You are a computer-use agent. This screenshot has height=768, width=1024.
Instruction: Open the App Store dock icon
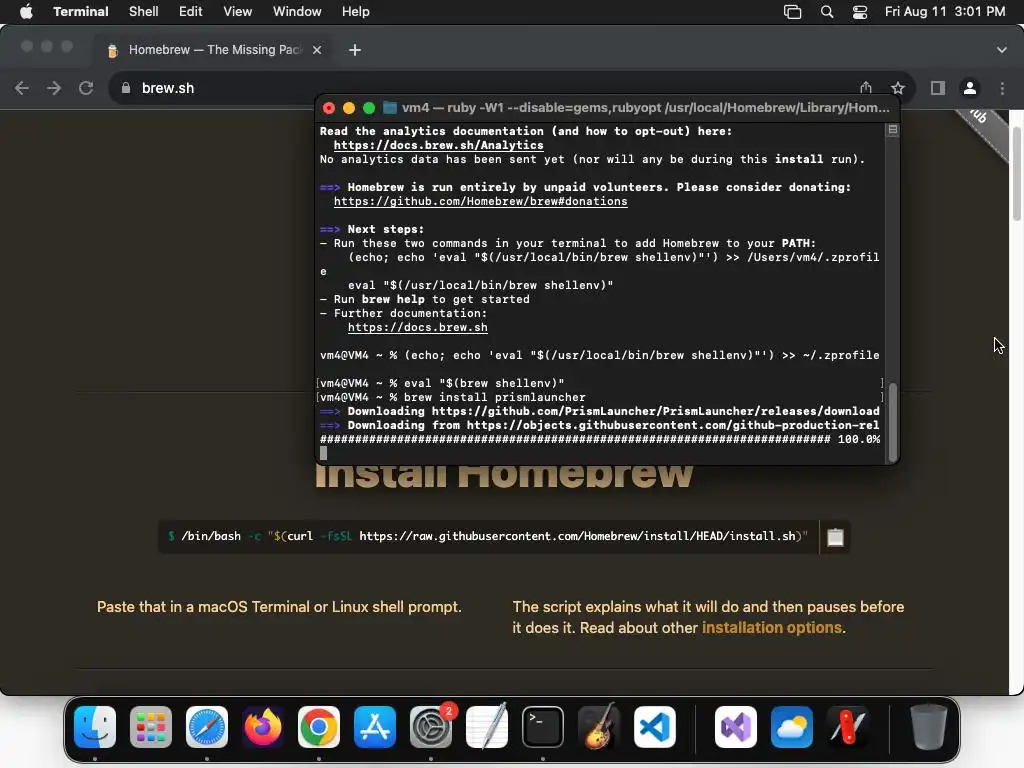375,727
